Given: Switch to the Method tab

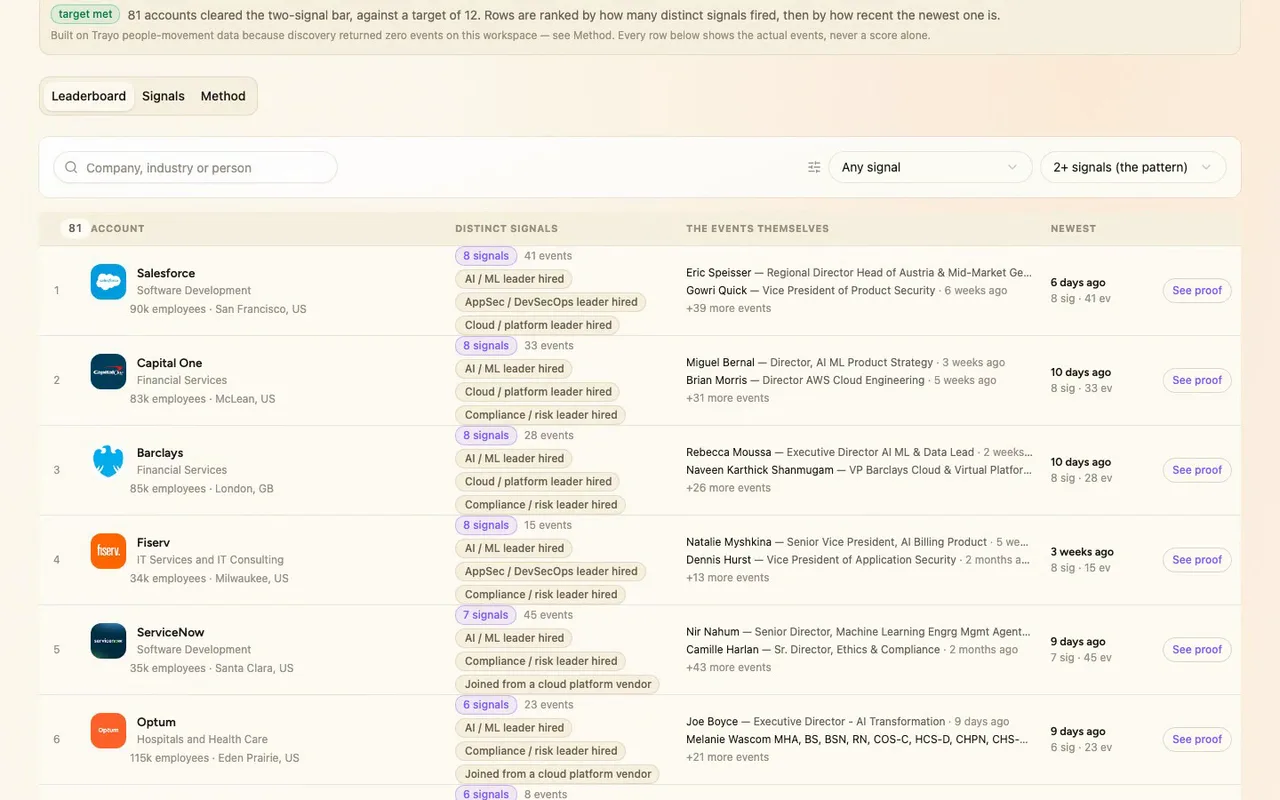Looking at the screenshot, I should [223, 96].
